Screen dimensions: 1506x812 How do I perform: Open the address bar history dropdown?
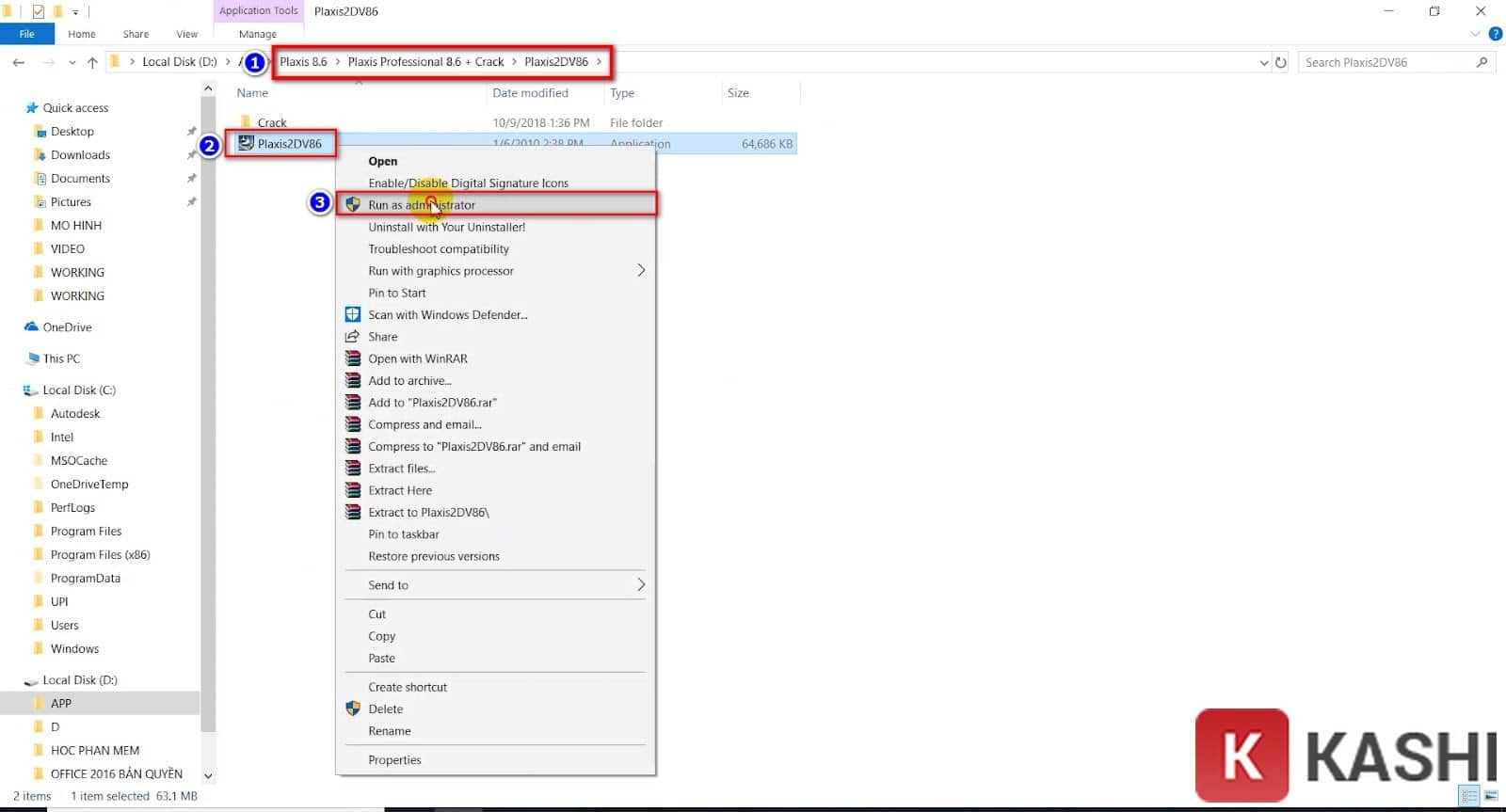[1263, 62]
